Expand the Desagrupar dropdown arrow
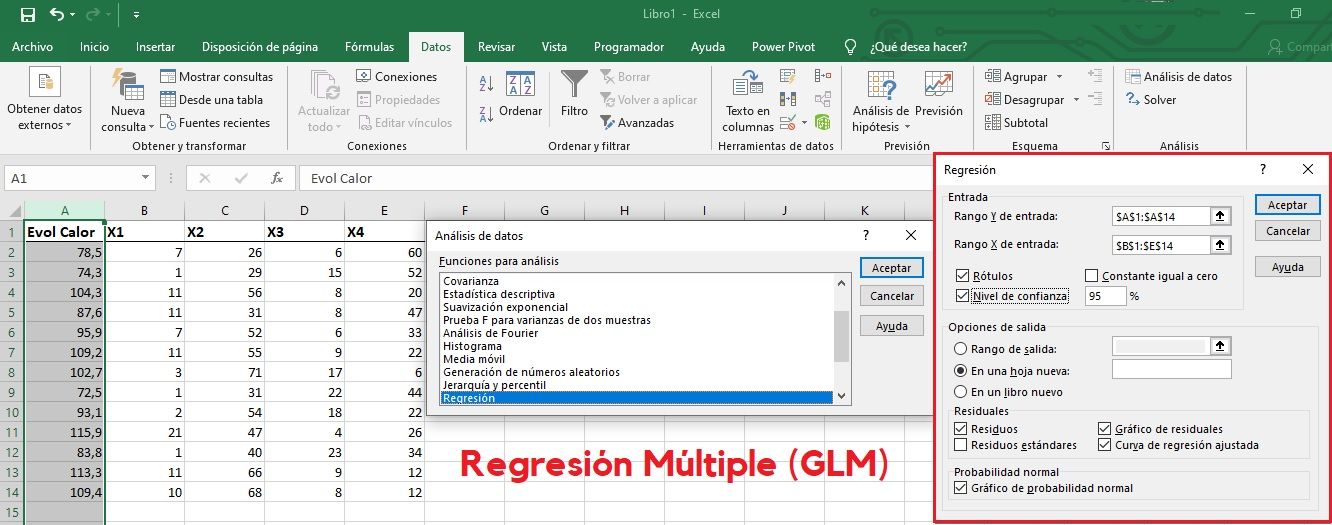 (x=1076, y=100)
